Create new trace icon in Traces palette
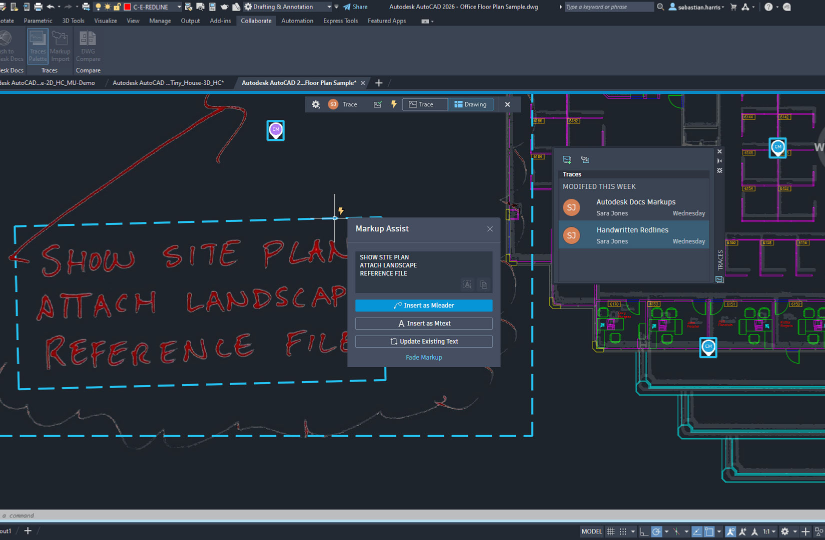 tap(567, 159)
